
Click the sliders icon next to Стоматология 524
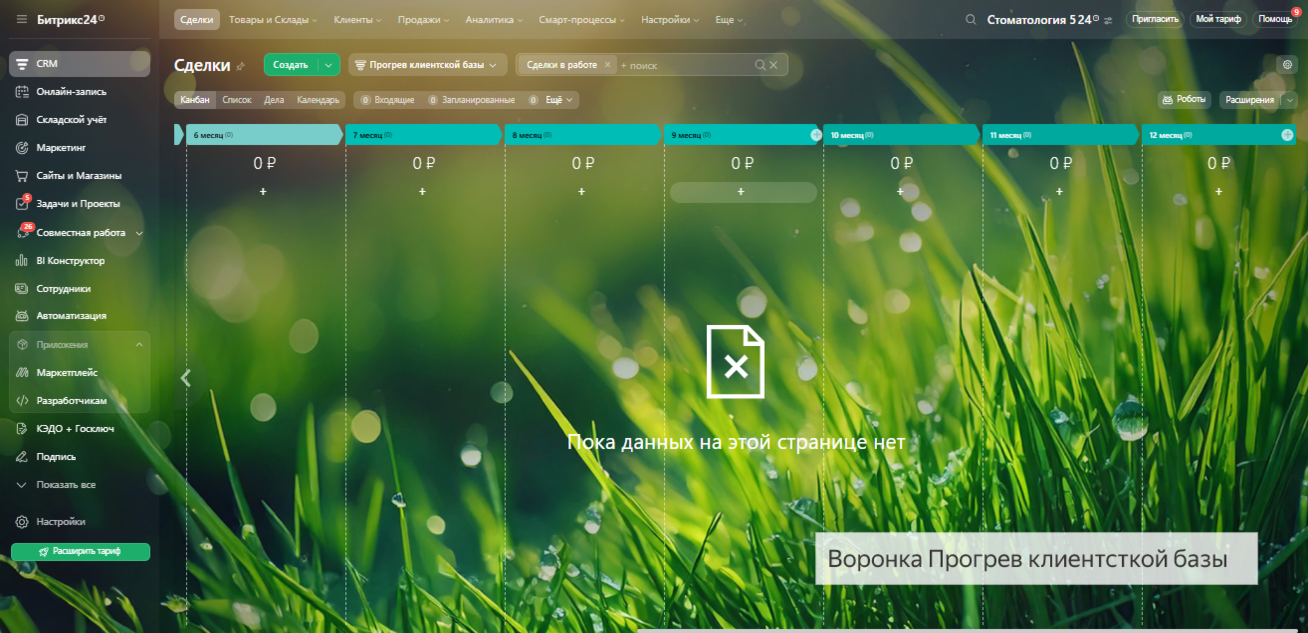point(1108,20)
